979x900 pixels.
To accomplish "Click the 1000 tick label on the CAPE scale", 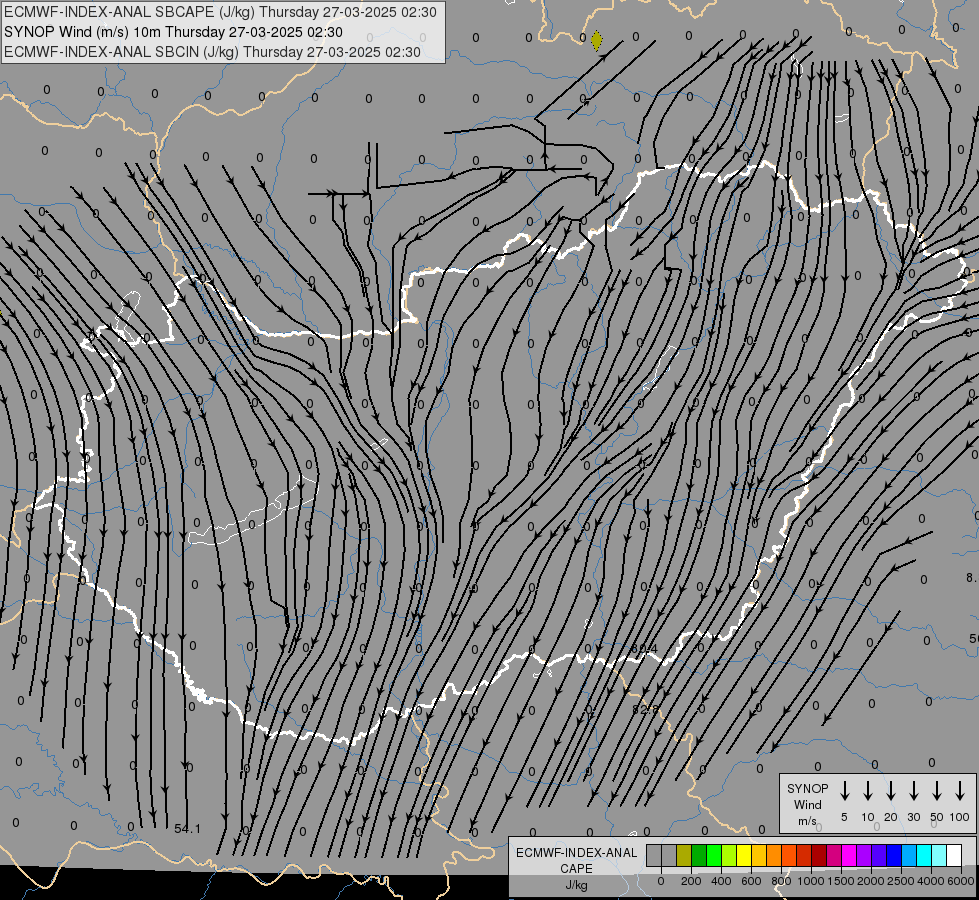I will pos(810,881).
